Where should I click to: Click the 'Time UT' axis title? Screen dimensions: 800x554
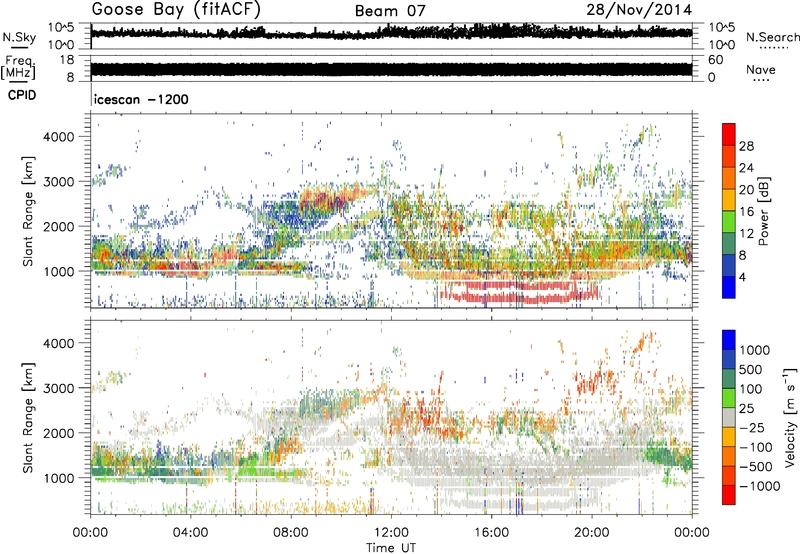391,548
